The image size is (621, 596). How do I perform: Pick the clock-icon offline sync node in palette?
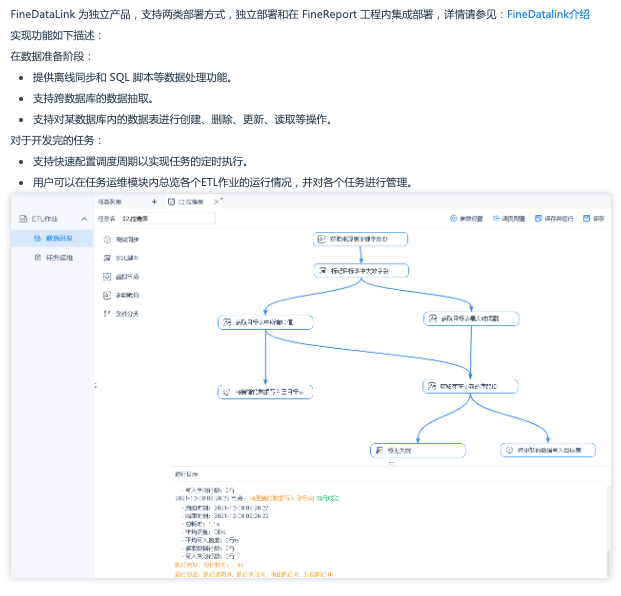coord(121,240)
